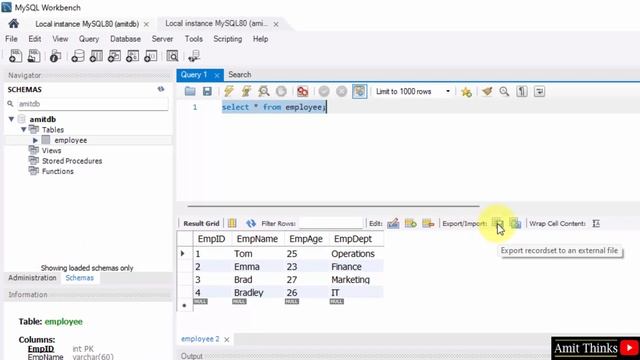Save query as snippet star icon
This screenshot has width=640, height=360.
click(x=466, y=92)
